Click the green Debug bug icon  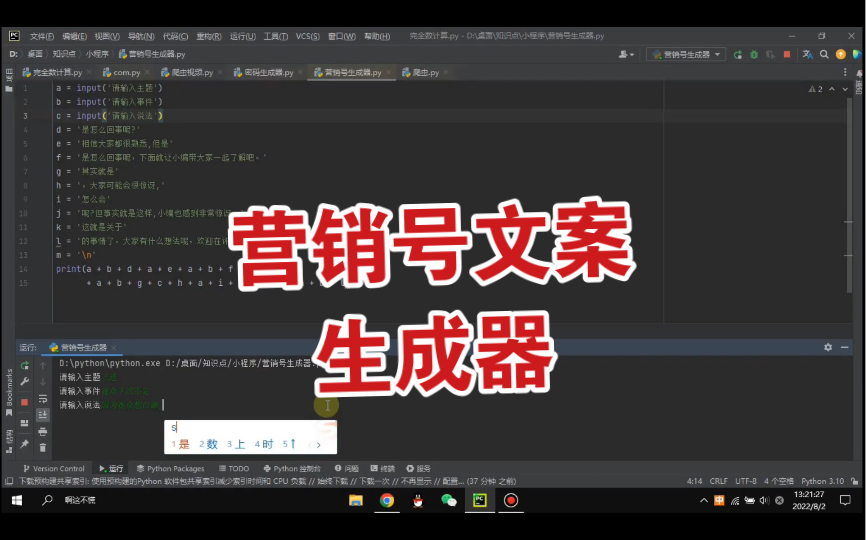pos(754,55)
